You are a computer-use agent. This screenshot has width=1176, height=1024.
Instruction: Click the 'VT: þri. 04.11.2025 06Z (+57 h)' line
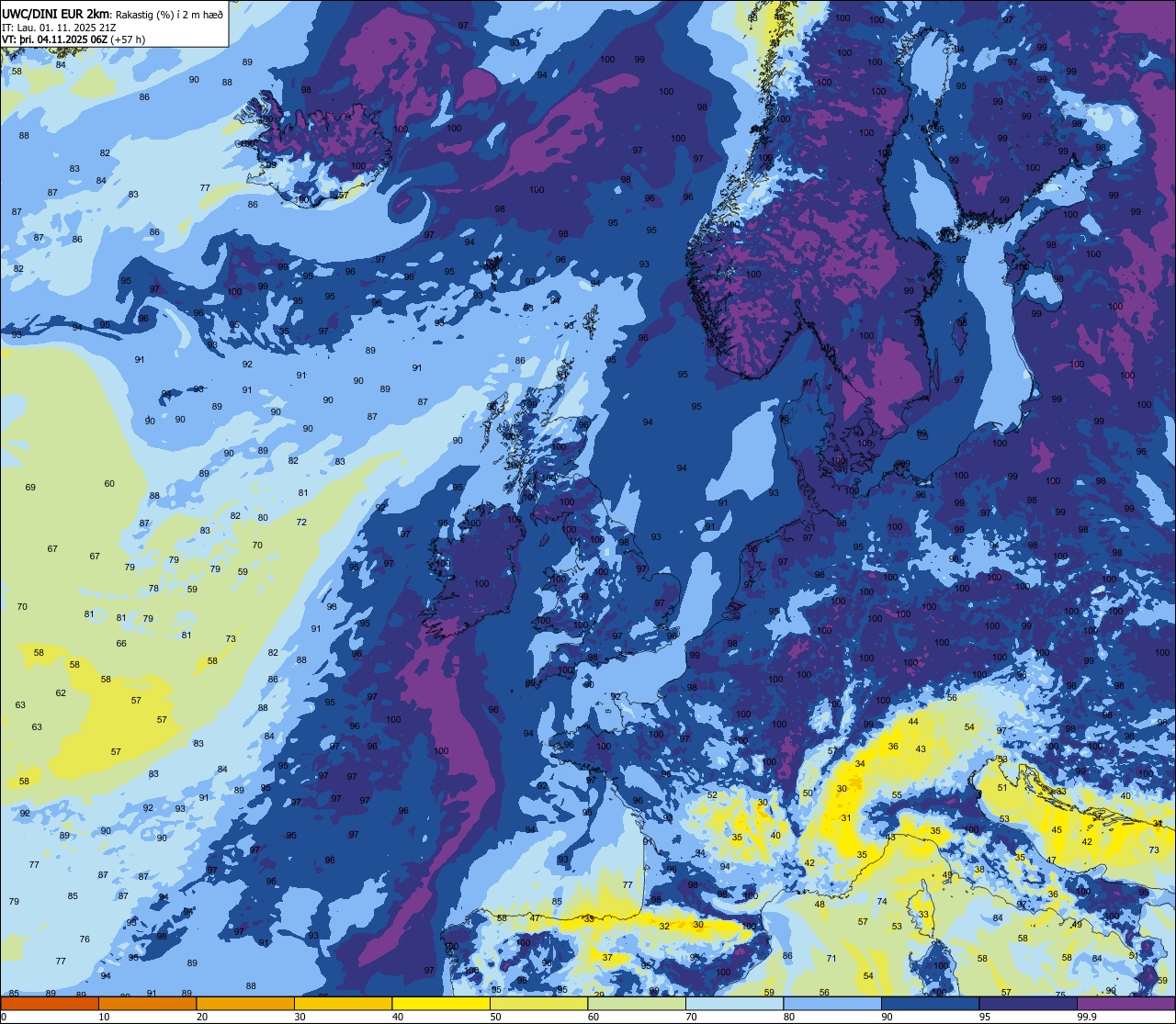click(73, 39)
